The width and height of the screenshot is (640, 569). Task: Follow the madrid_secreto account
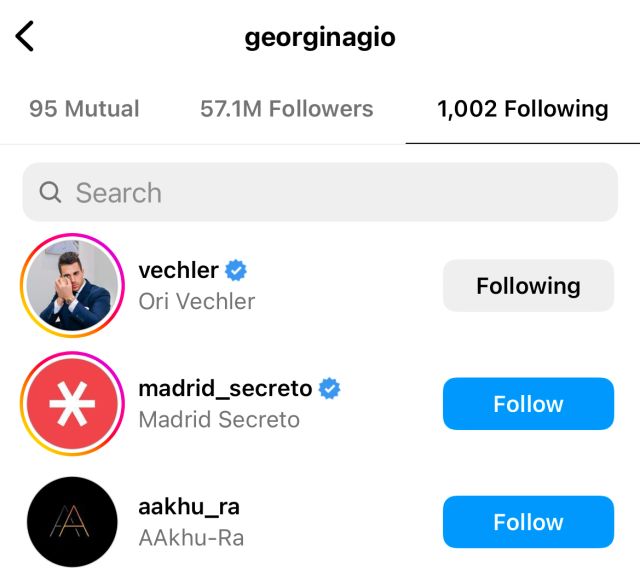click(528, 404)
